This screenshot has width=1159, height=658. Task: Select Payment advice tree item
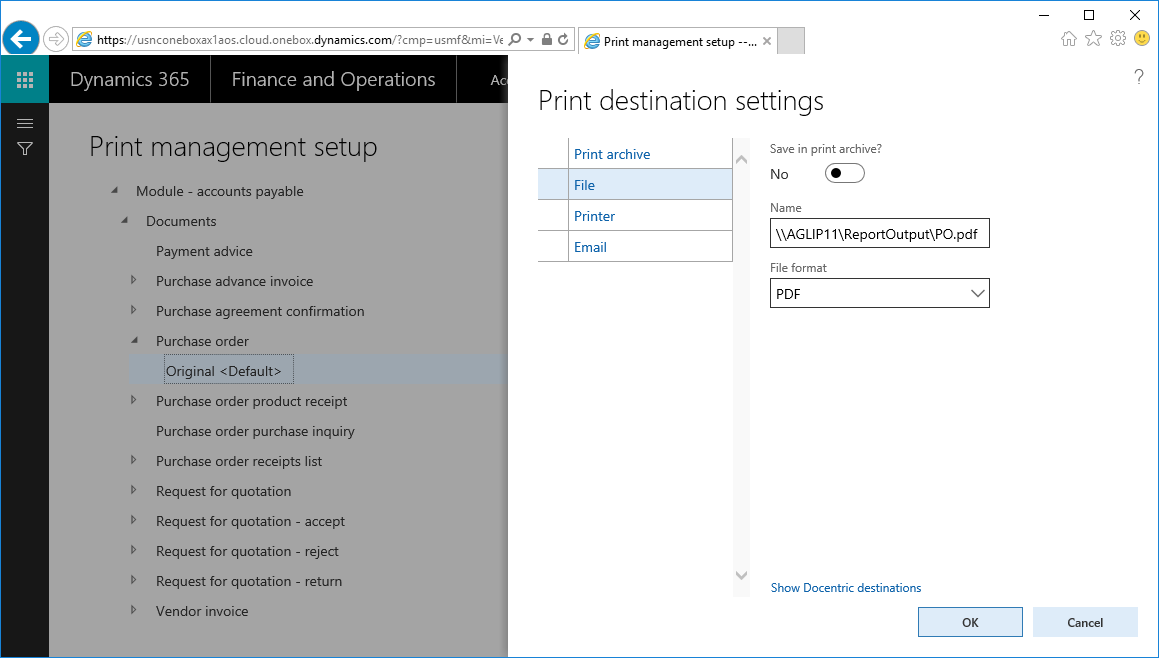coord(204,251)
